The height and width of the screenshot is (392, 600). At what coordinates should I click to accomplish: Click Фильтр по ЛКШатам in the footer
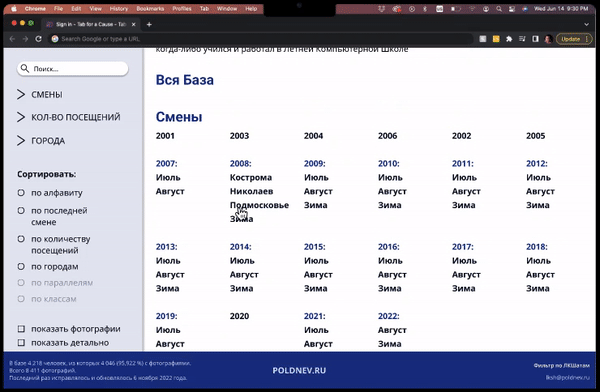562,366
